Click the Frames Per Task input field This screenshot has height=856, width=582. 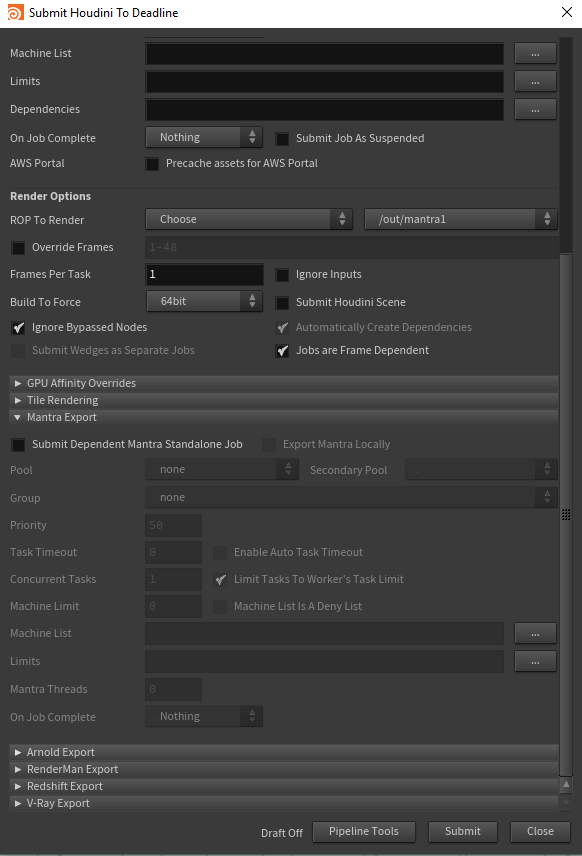tap(204, 275)
